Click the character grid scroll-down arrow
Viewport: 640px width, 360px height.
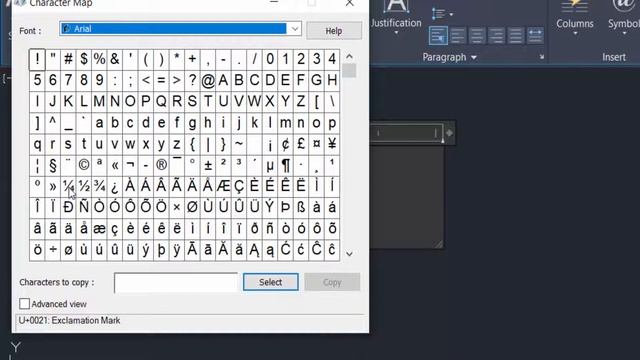coord(349,254)
